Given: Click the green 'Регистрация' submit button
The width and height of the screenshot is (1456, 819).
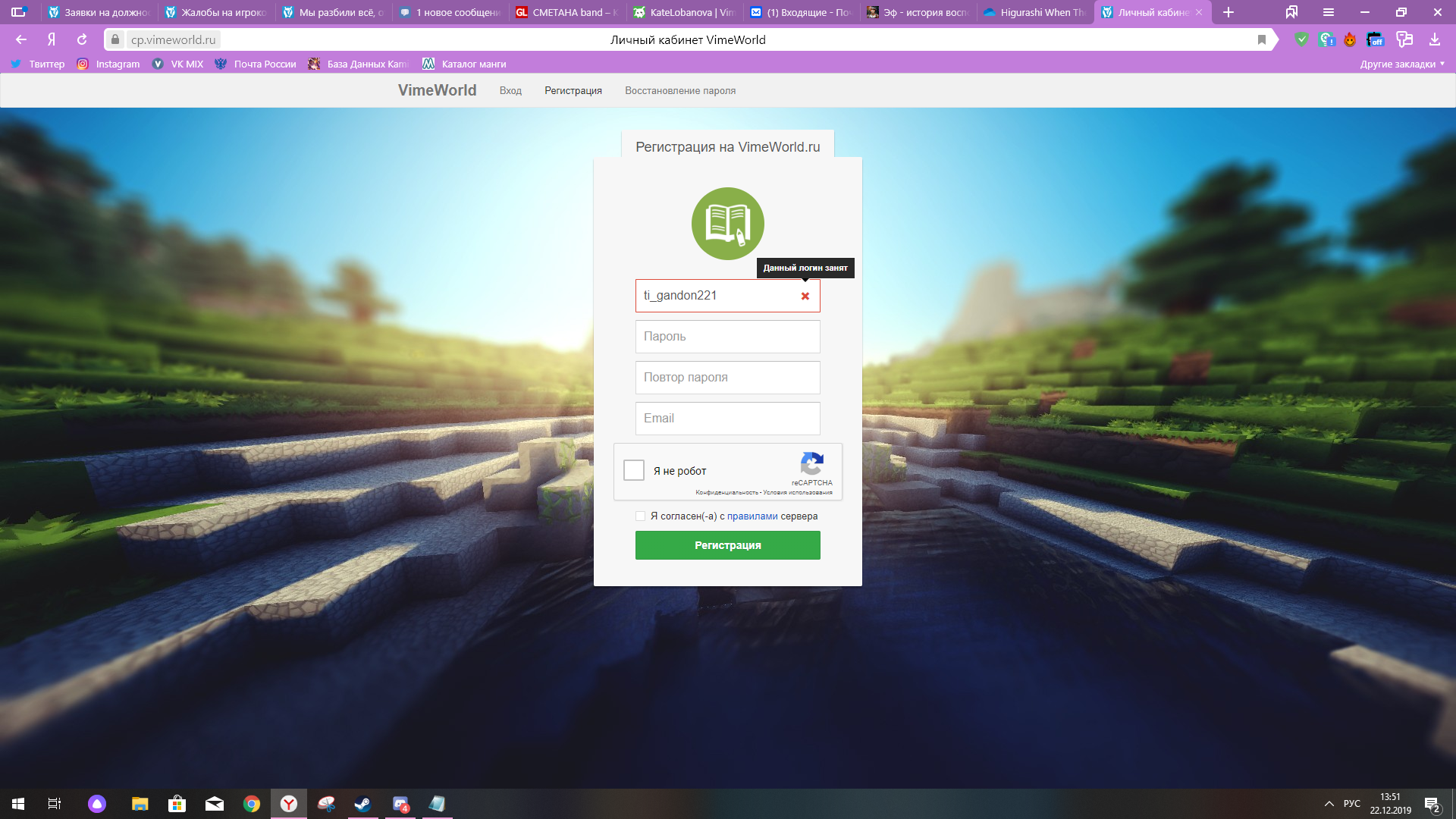Looking at the screenshot, I should click(x=728, y=545).
